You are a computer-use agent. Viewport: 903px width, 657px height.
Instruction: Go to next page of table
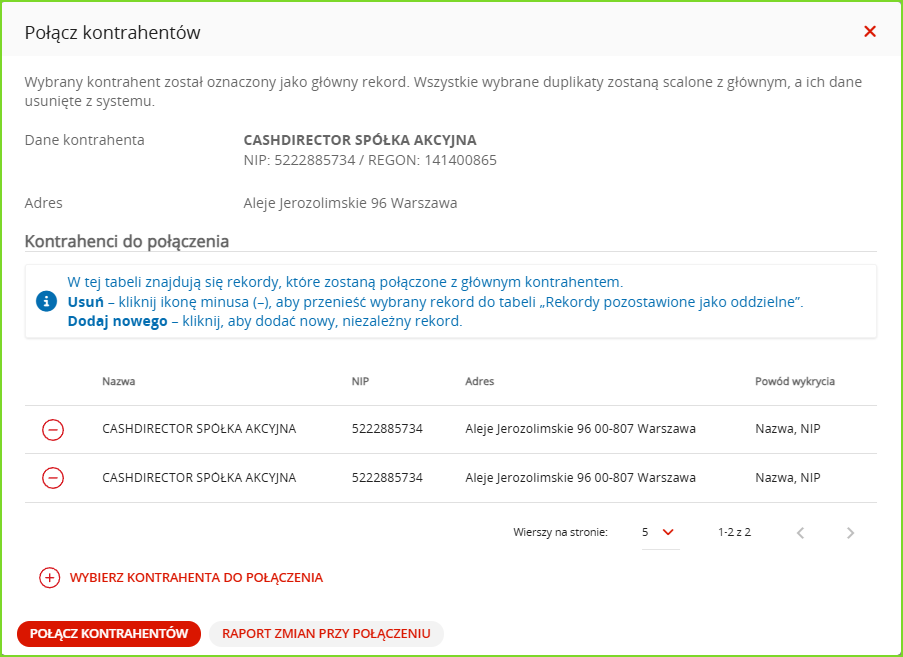pyautogui.click(x=851, y=533)
